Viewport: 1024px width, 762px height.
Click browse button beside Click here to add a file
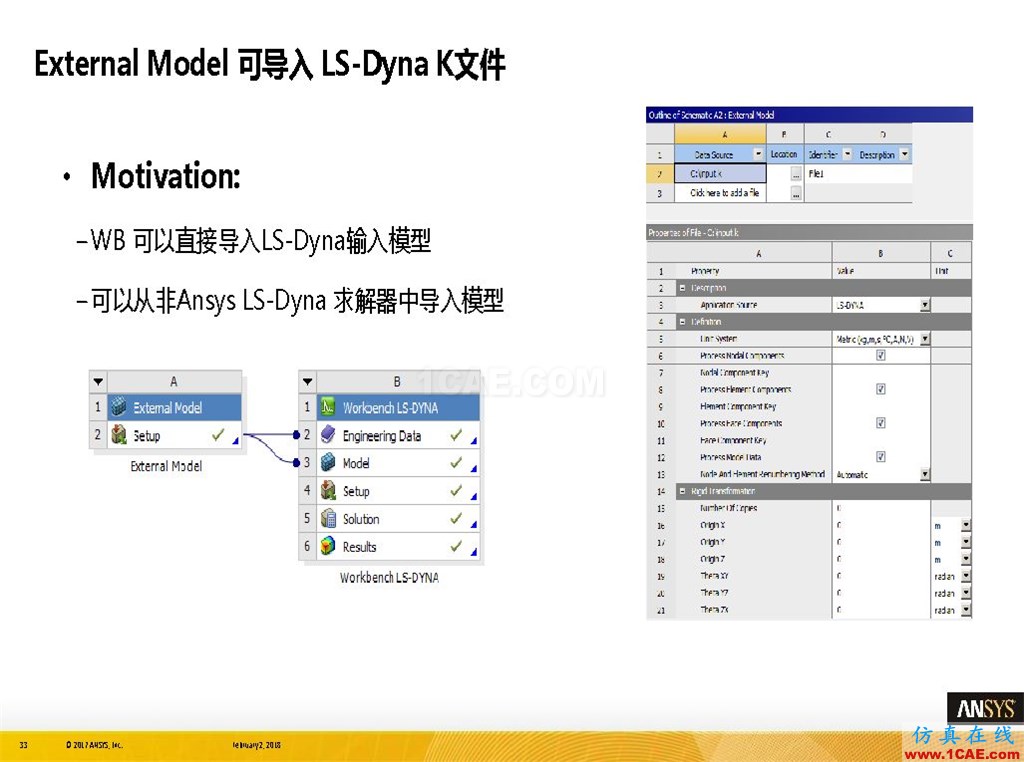(x=795, y=193)
